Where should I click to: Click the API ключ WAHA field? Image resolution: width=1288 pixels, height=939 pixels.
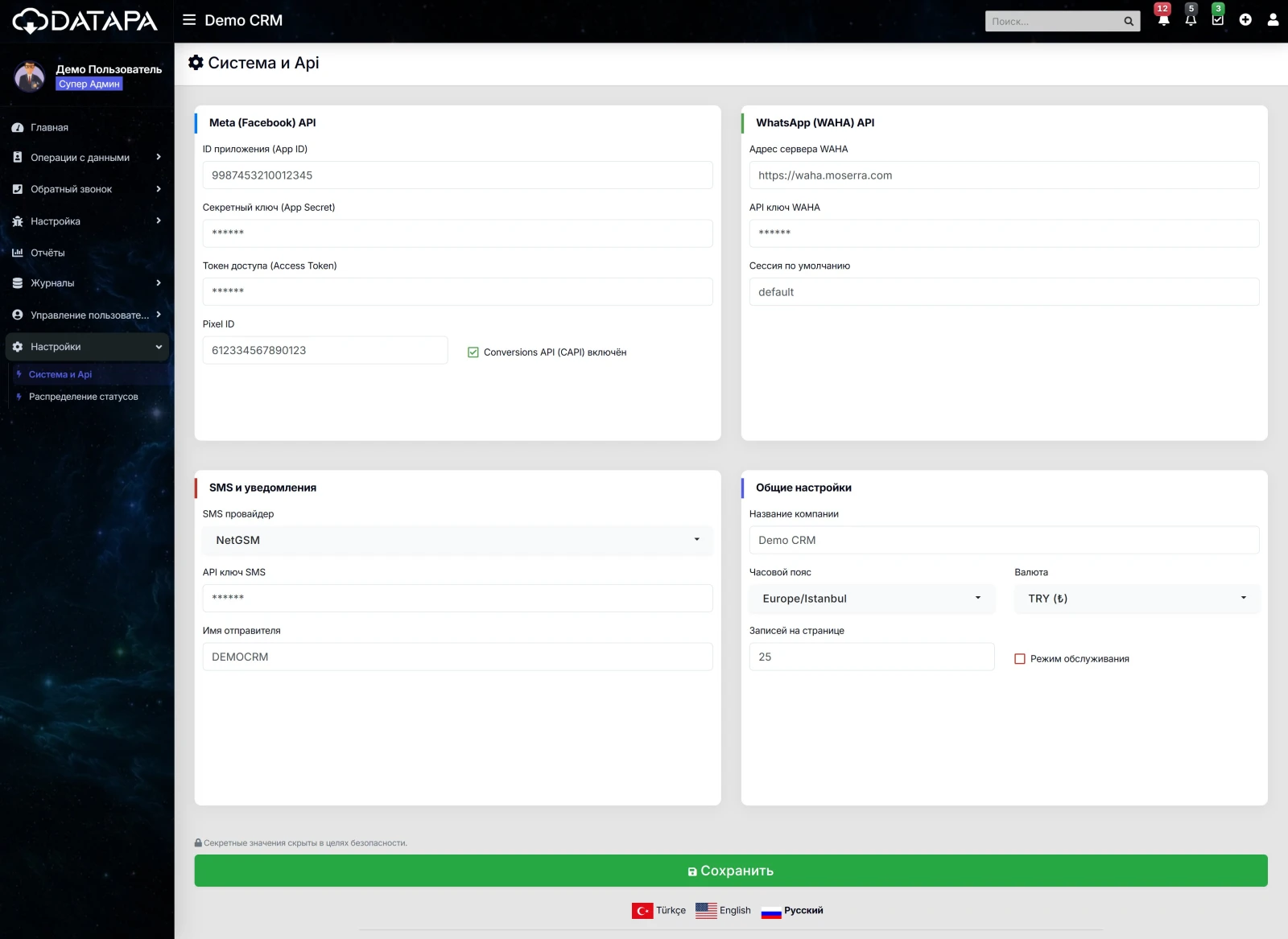click(x=1004, y=233)
